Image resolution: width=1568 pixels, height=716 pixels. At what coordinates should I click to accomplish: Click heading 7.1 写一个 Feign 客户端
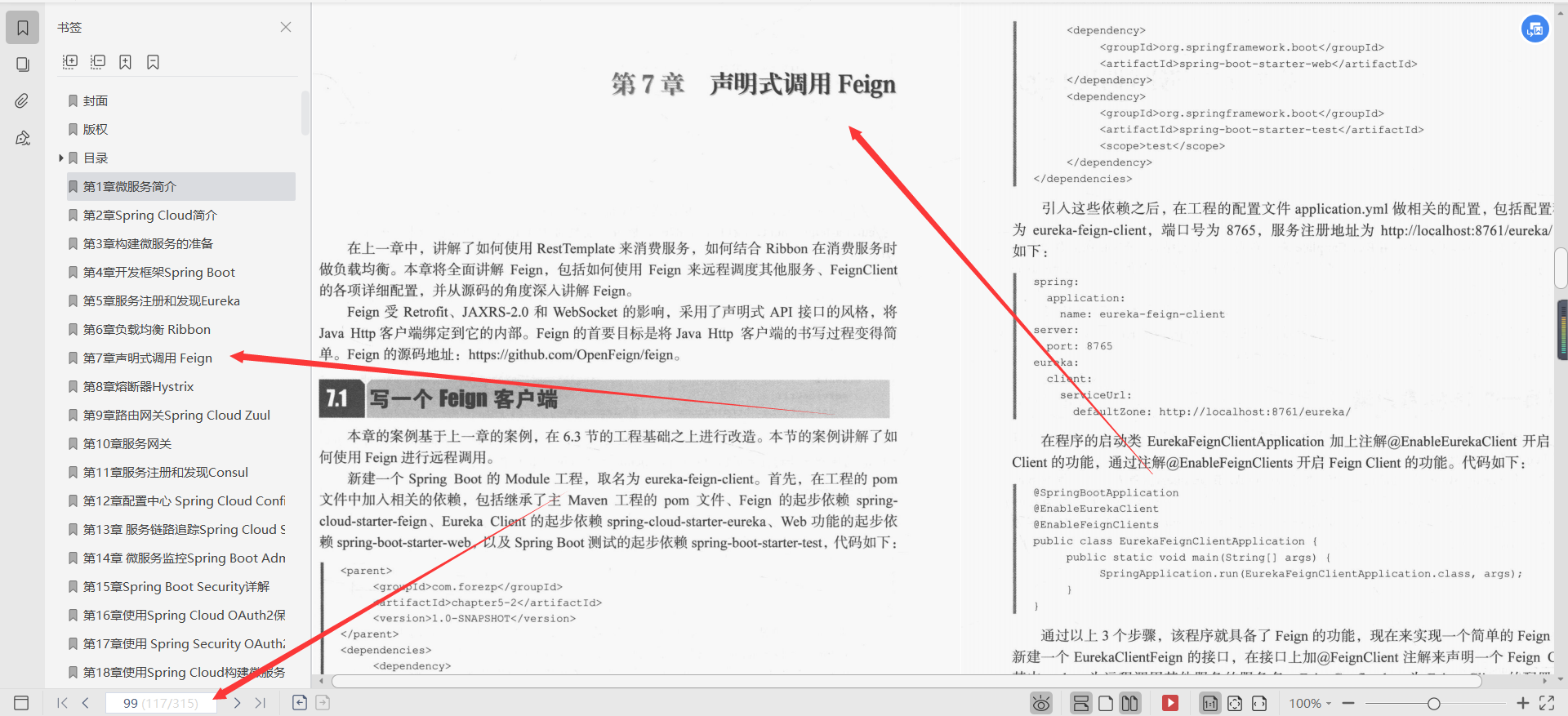[604, 398]
